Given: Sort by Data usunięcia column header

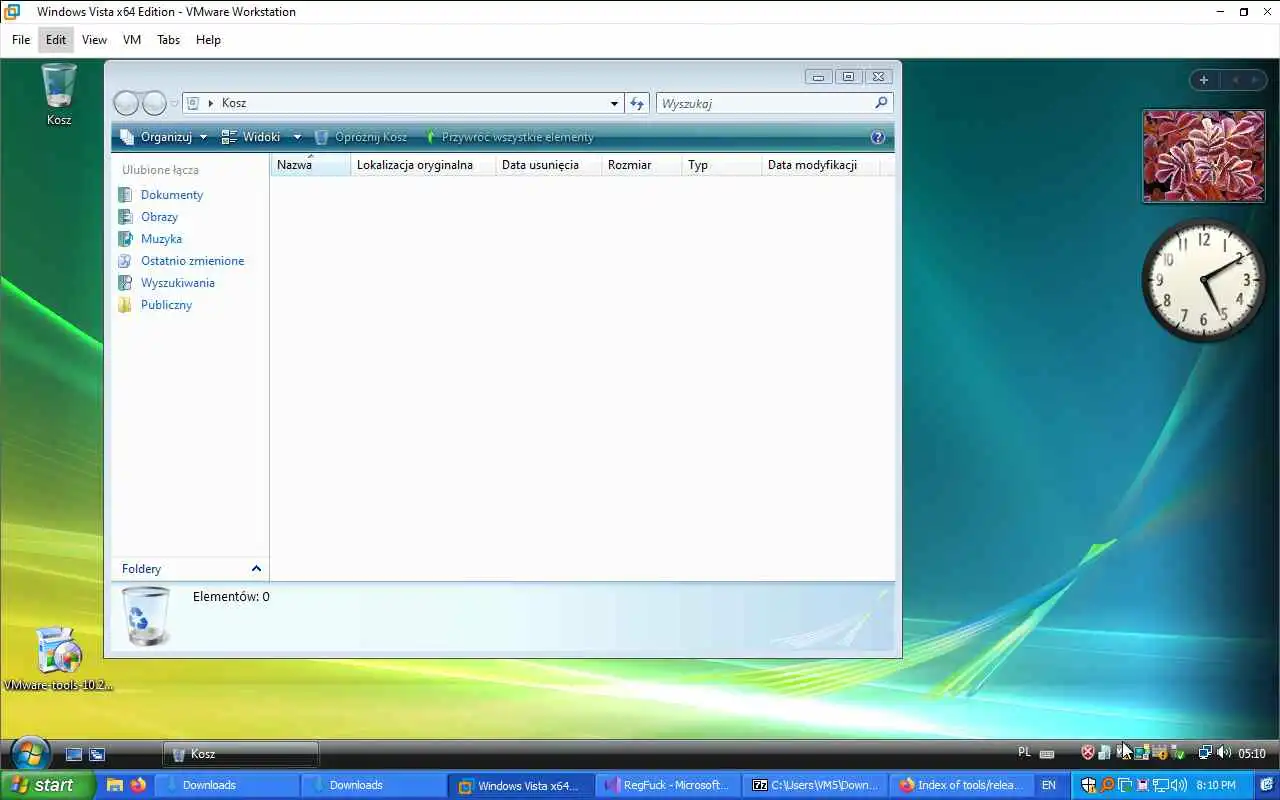Looking at the screenshot, I should tap(549, 165).
